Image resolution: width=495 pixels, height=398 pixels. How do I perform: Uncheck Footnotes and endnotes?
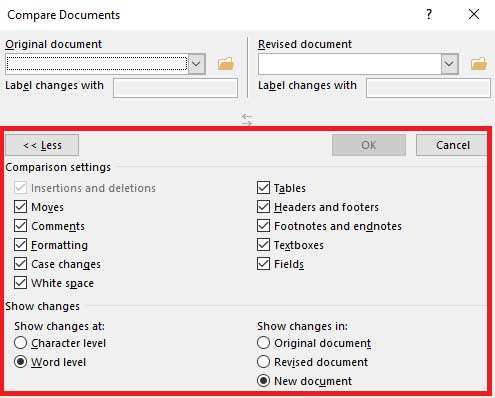263,226
